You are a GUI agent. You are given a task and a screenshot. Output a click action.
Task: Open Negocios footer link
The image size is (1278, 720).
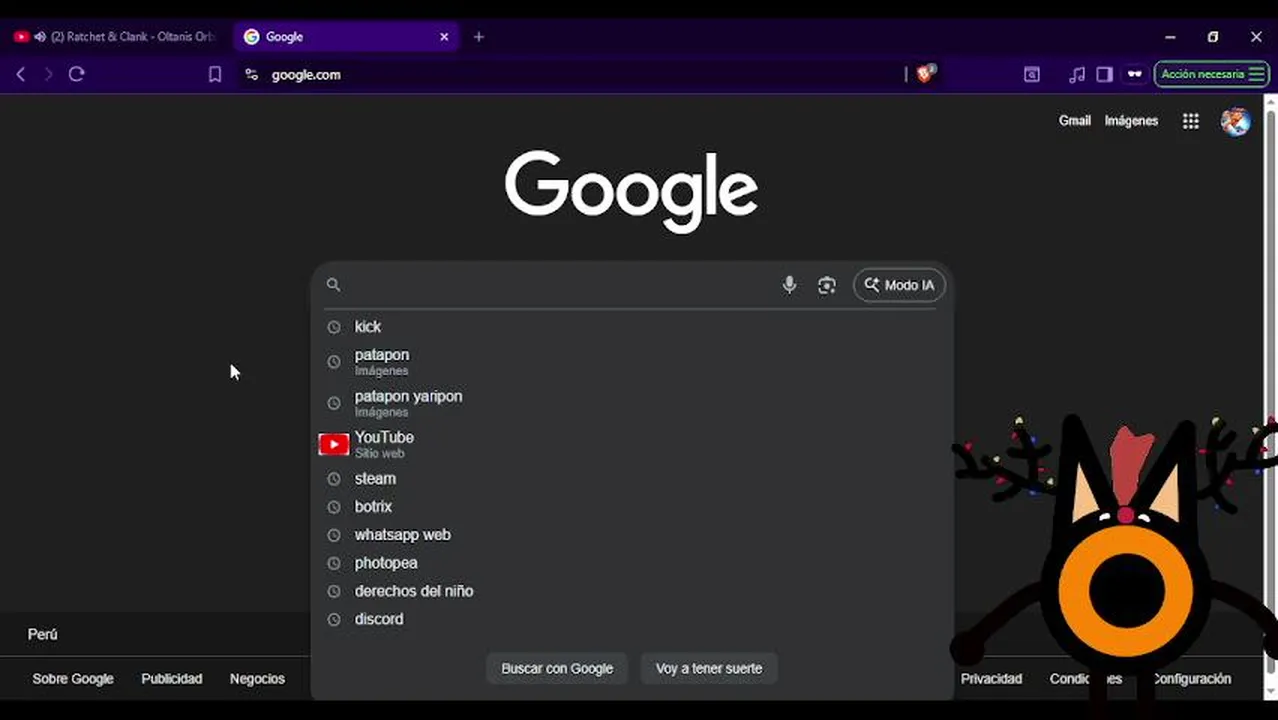coord(257,679)
